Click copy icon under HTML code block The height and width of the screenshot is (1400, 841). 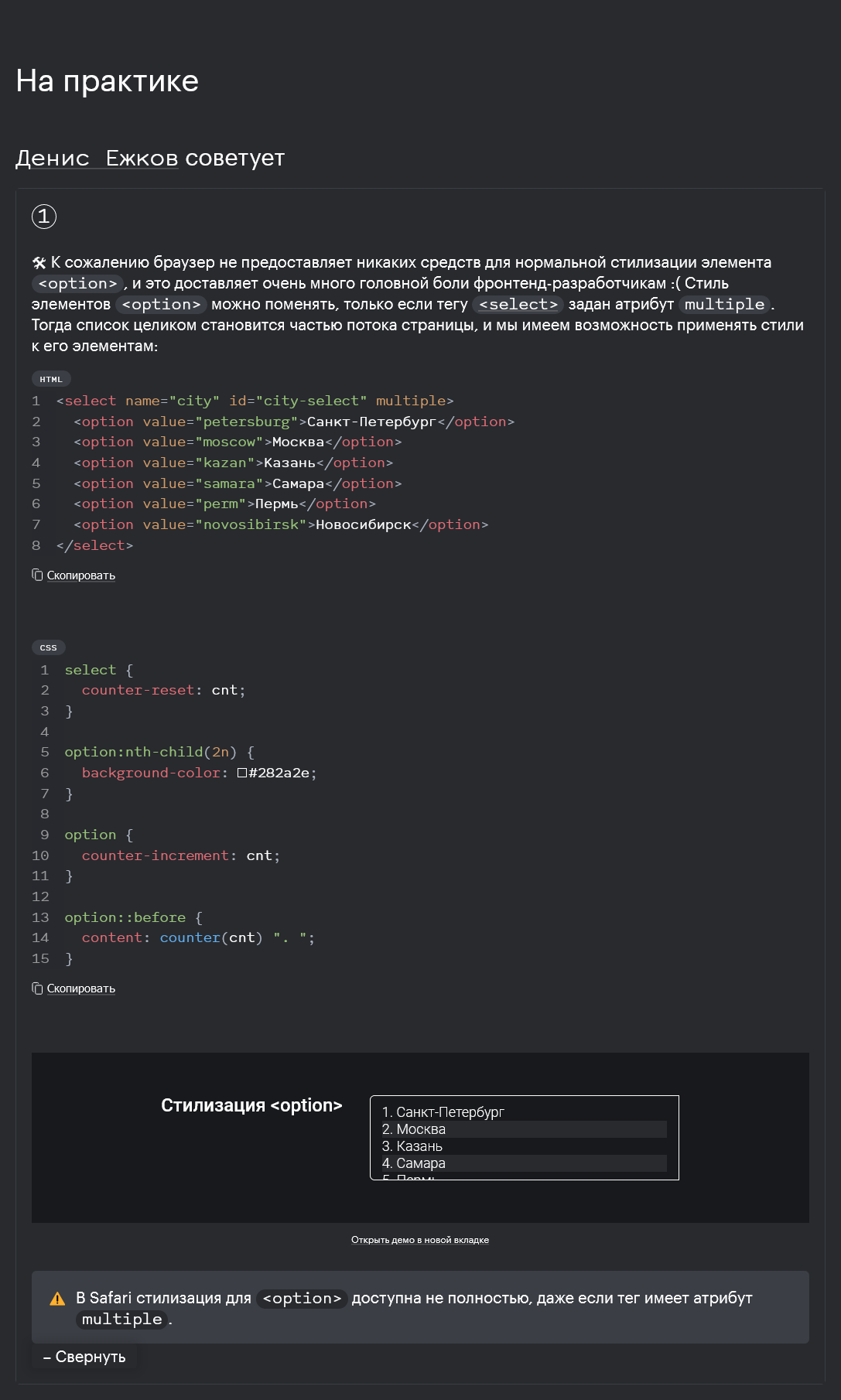pyautogui.click(x=37, y=575)
